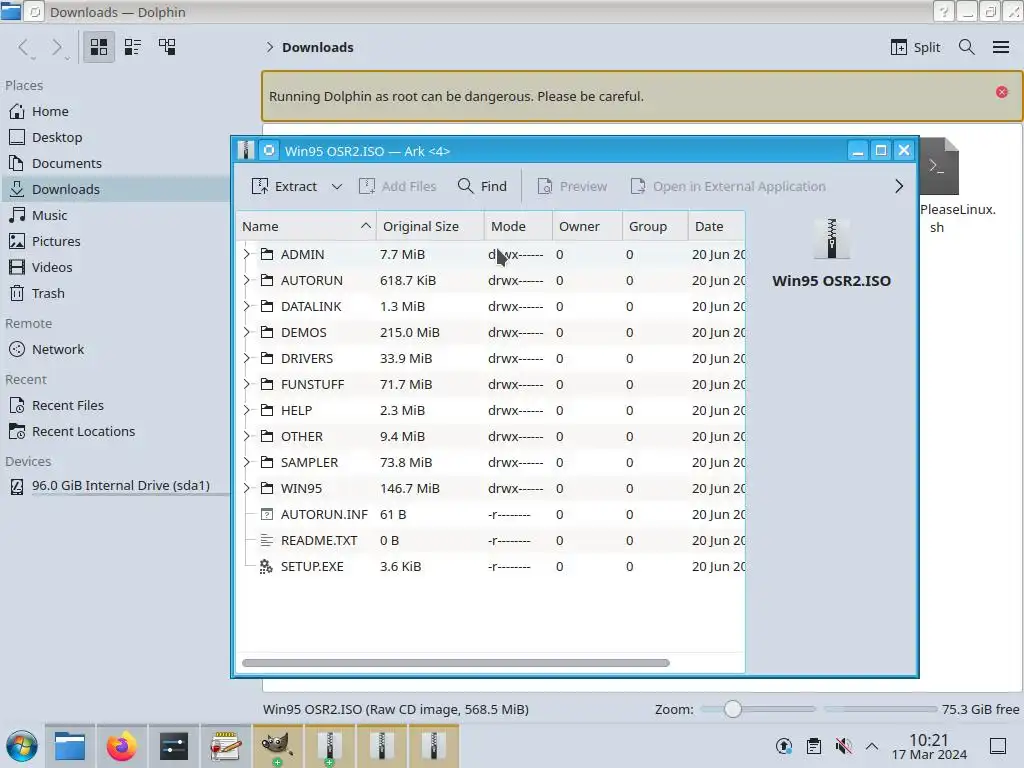Sort by Owner column header
The width and height of the screenshot is (1024, 768).
click(588, 227)
